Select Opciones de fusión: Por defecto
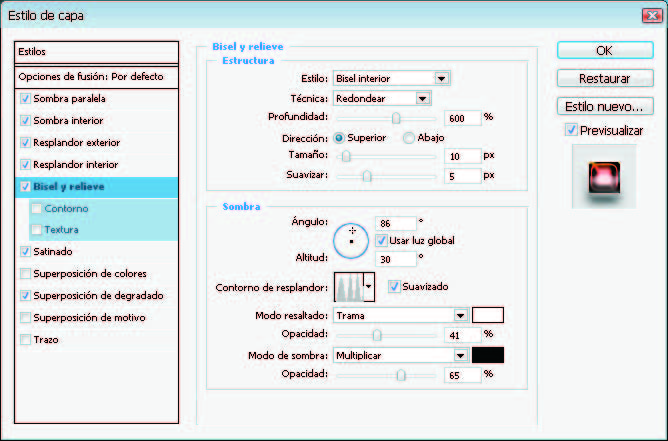 96,77
